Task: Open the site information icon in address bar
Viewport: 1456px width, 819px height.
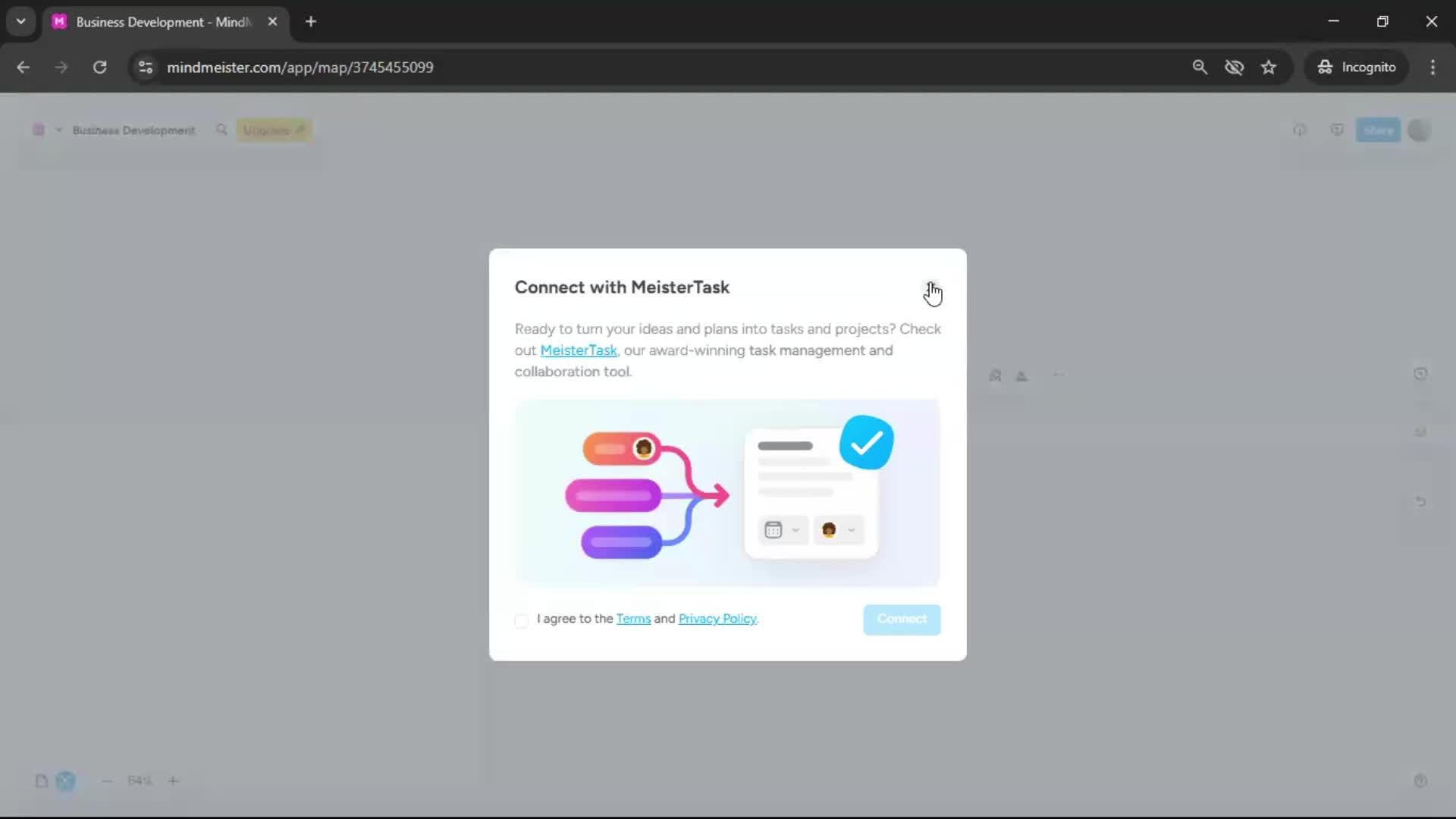Action: [146, 67]
